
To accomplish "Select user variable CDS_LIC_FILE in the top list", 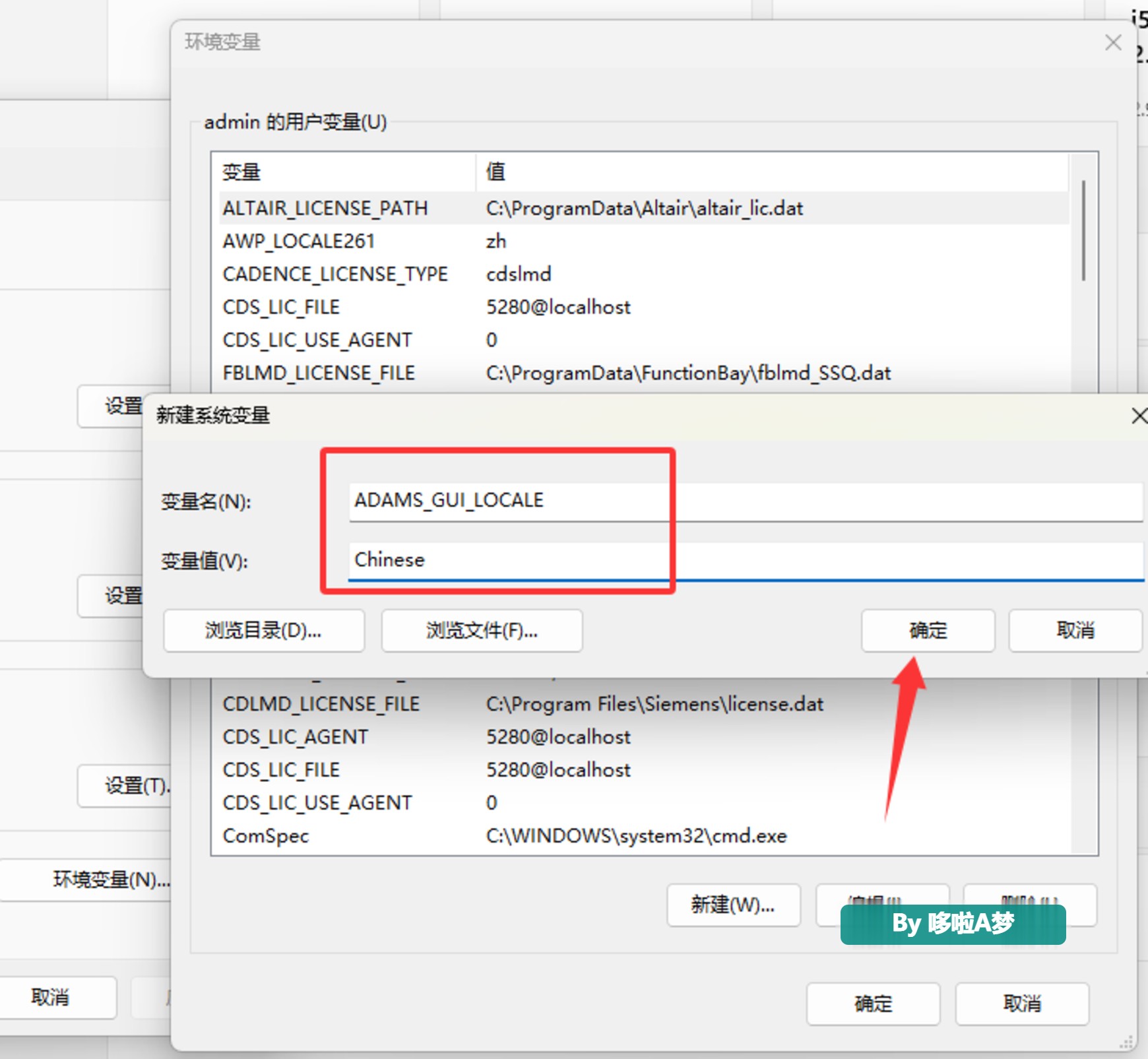I will (643, 307).
